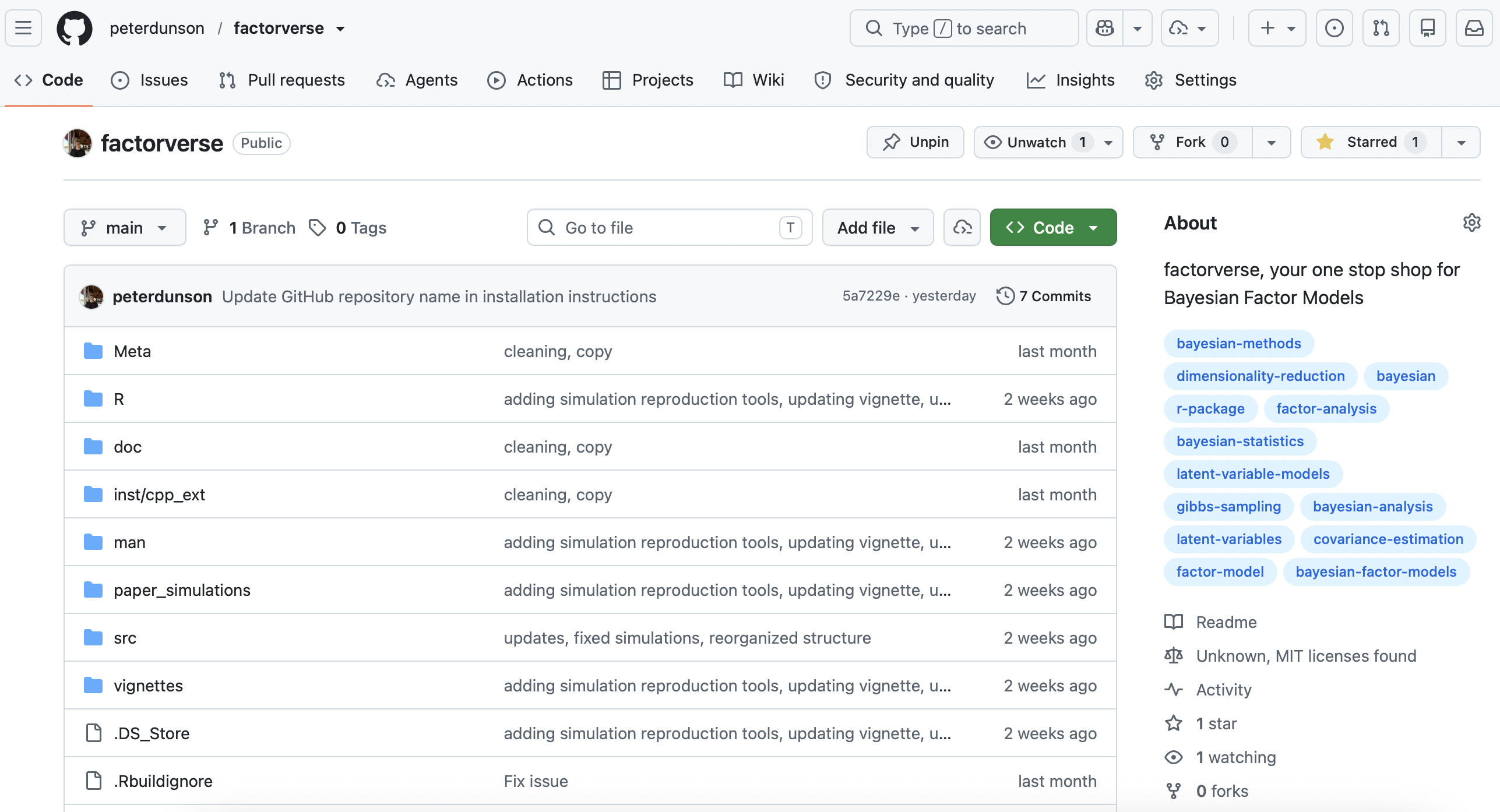Open the repositories icon in top bar
The width and height of the screenshot is (1500, 812).
coord(1427,28)
